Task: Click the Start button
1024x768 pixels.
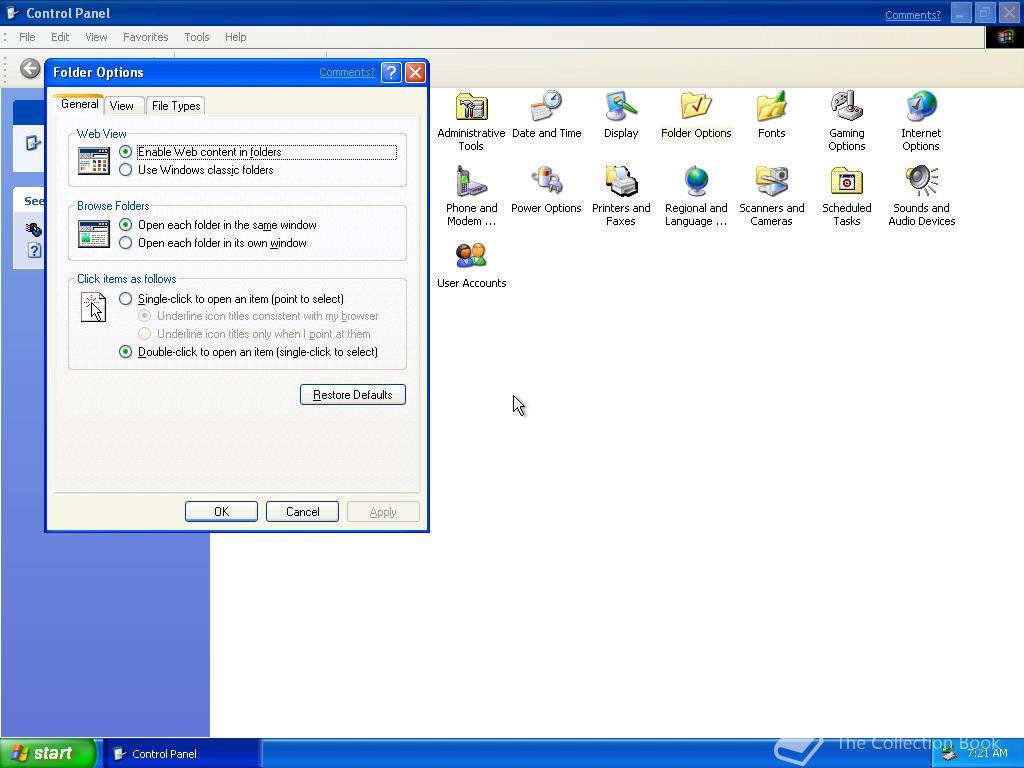Action: 48,754
